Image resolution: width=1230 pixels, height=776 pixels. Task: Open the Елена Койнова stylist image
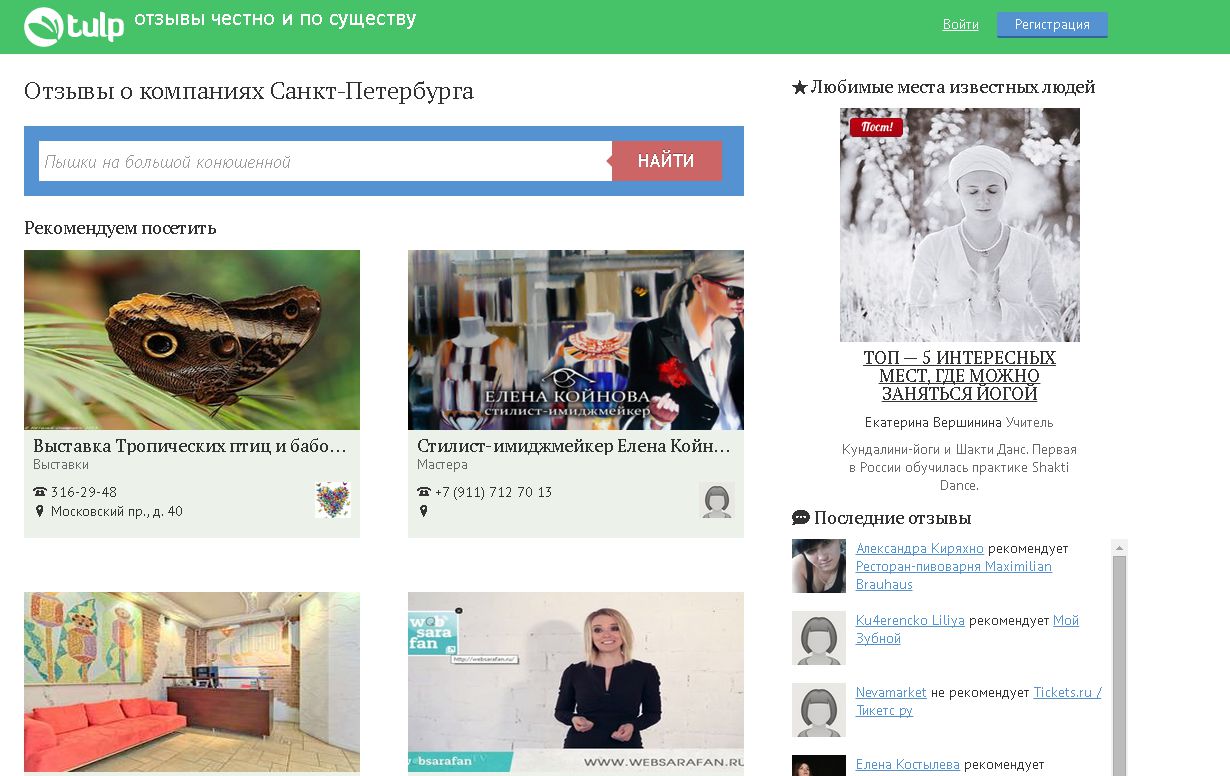click(x=576, y=340)
